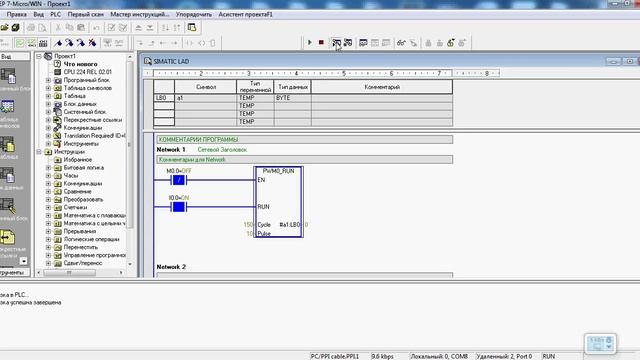Click the greyed Print toolbar icon
Screen dimensions: 640x360
click(31, 28)
